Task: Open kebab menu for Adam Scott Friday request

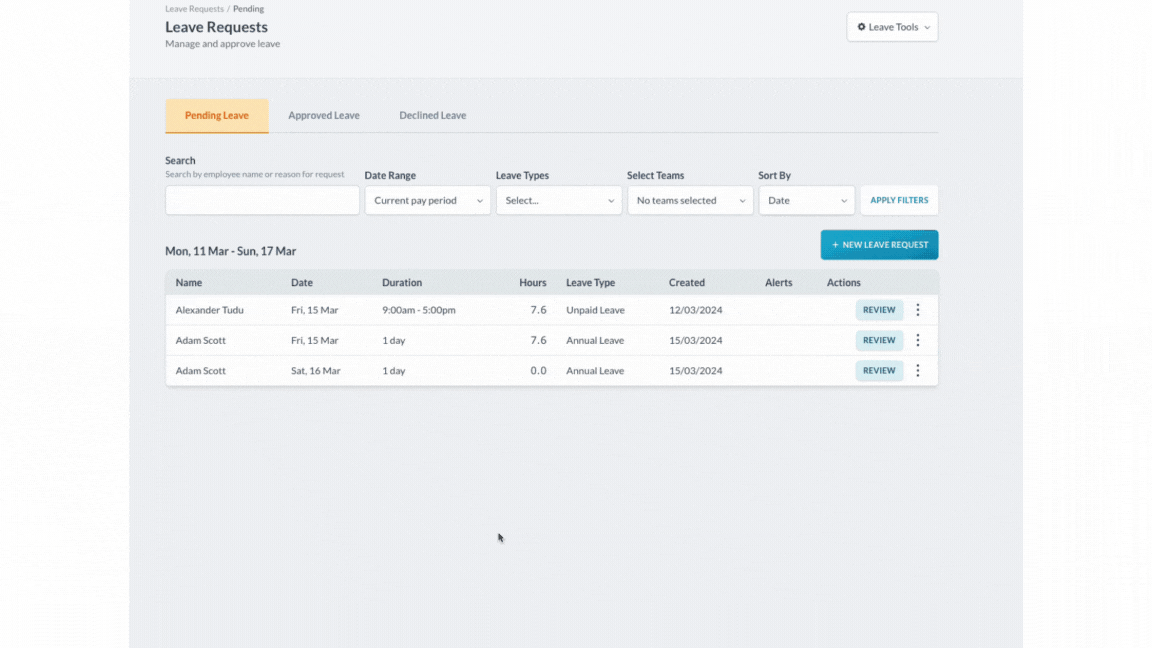Action: [x=918, y=340]
